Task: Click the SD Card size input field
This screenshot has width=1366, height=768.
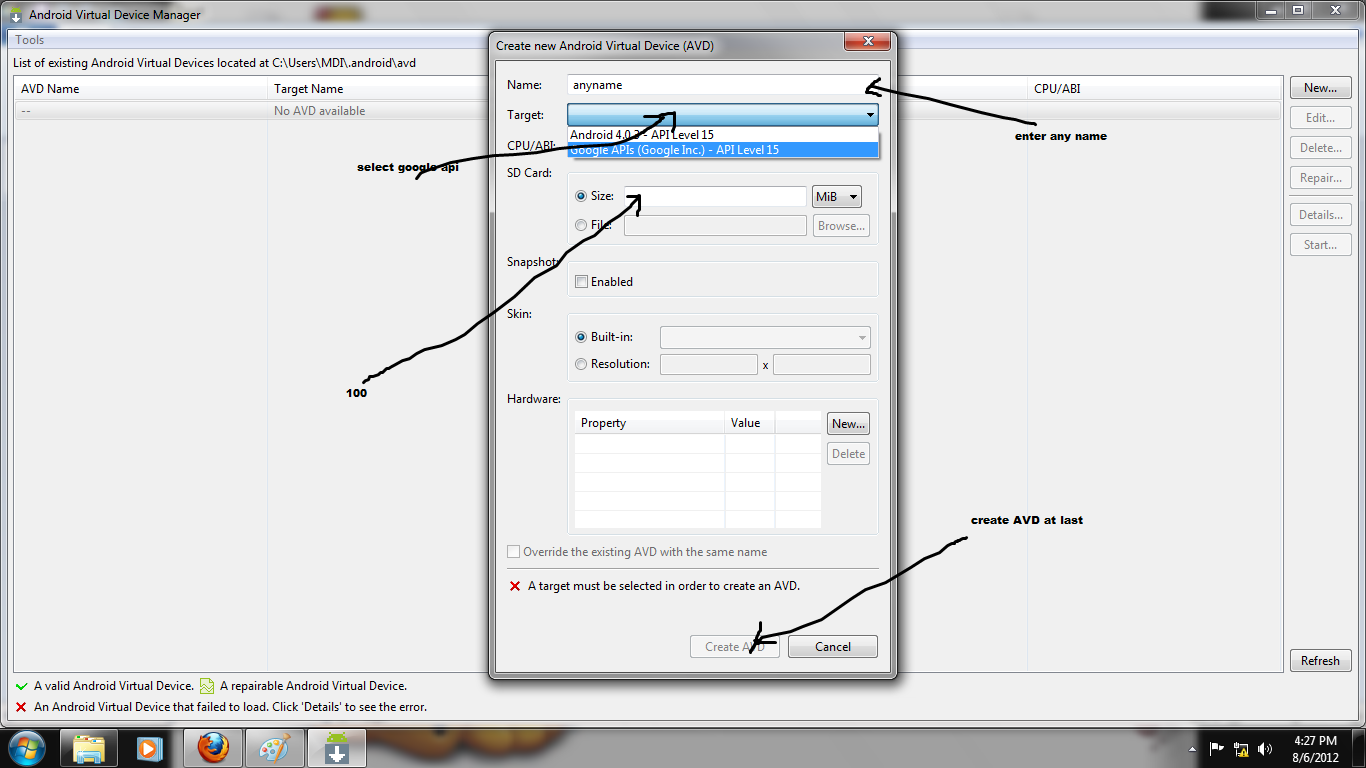Action: pyautogui.click(x=715, y=197)
